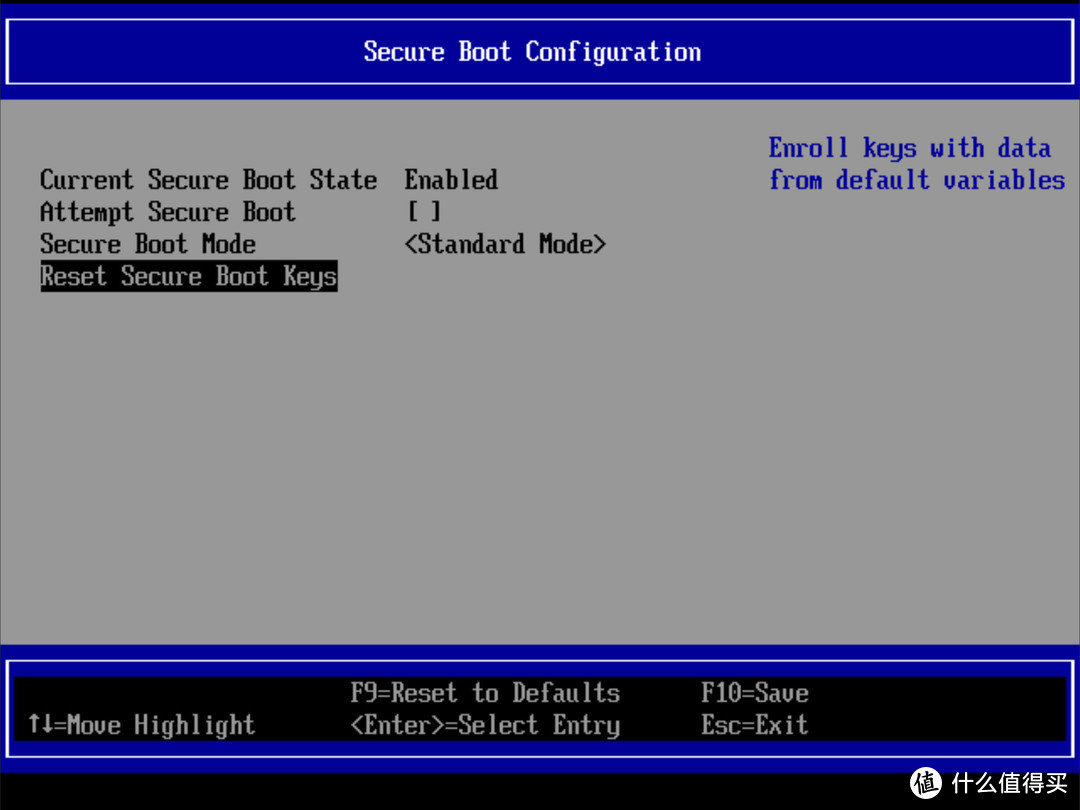1080x810 pixels.
Task: Click the 值 watermark logo icon
Action: point(924,784)
